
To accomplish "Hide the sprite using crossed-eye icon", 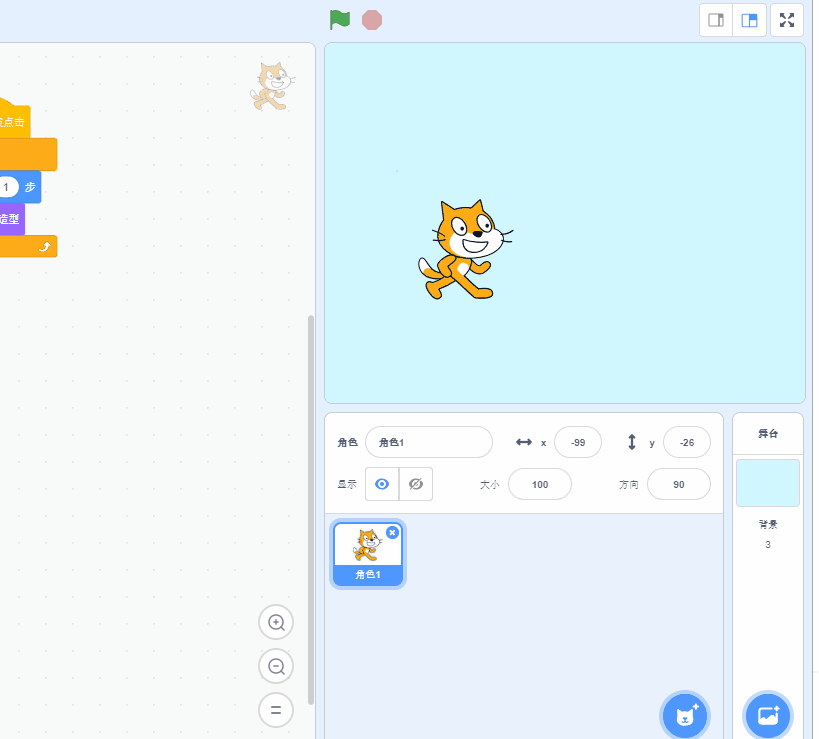I will click(416, 484).
